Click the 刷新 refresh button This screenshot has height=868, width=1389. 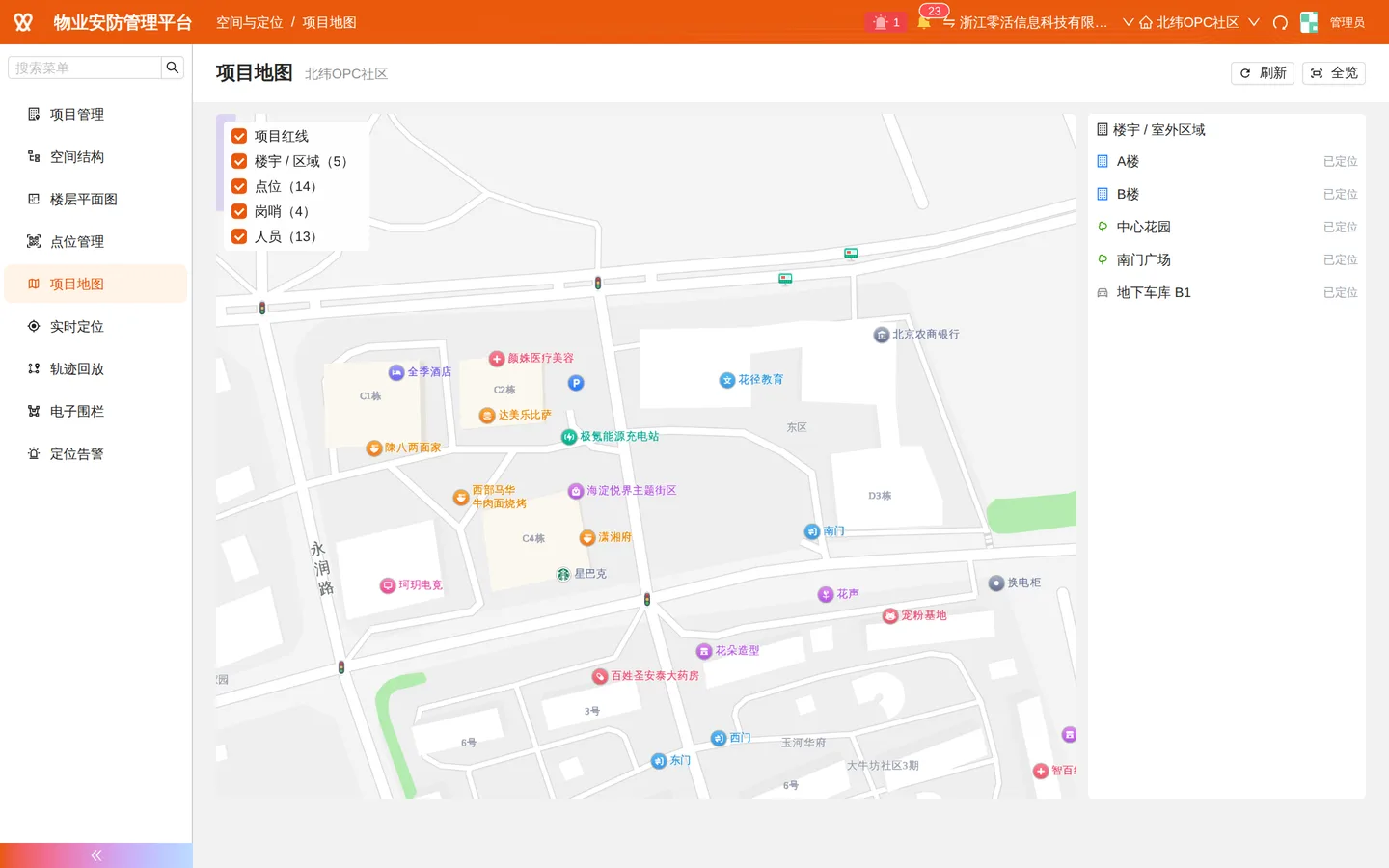coord(1263,73)
